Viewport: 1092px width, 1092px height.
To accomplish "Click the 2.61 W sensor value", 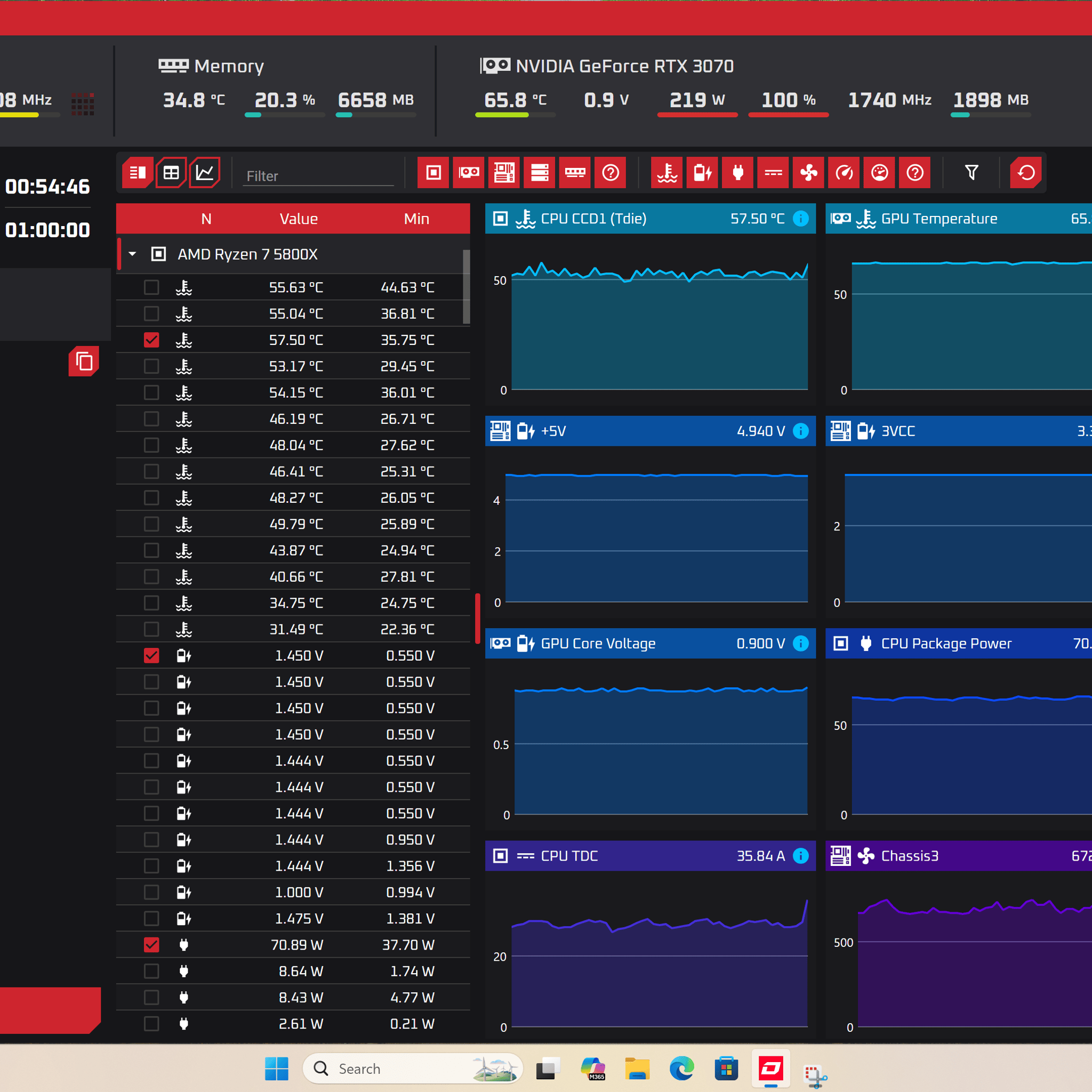I will [301, 1024].
